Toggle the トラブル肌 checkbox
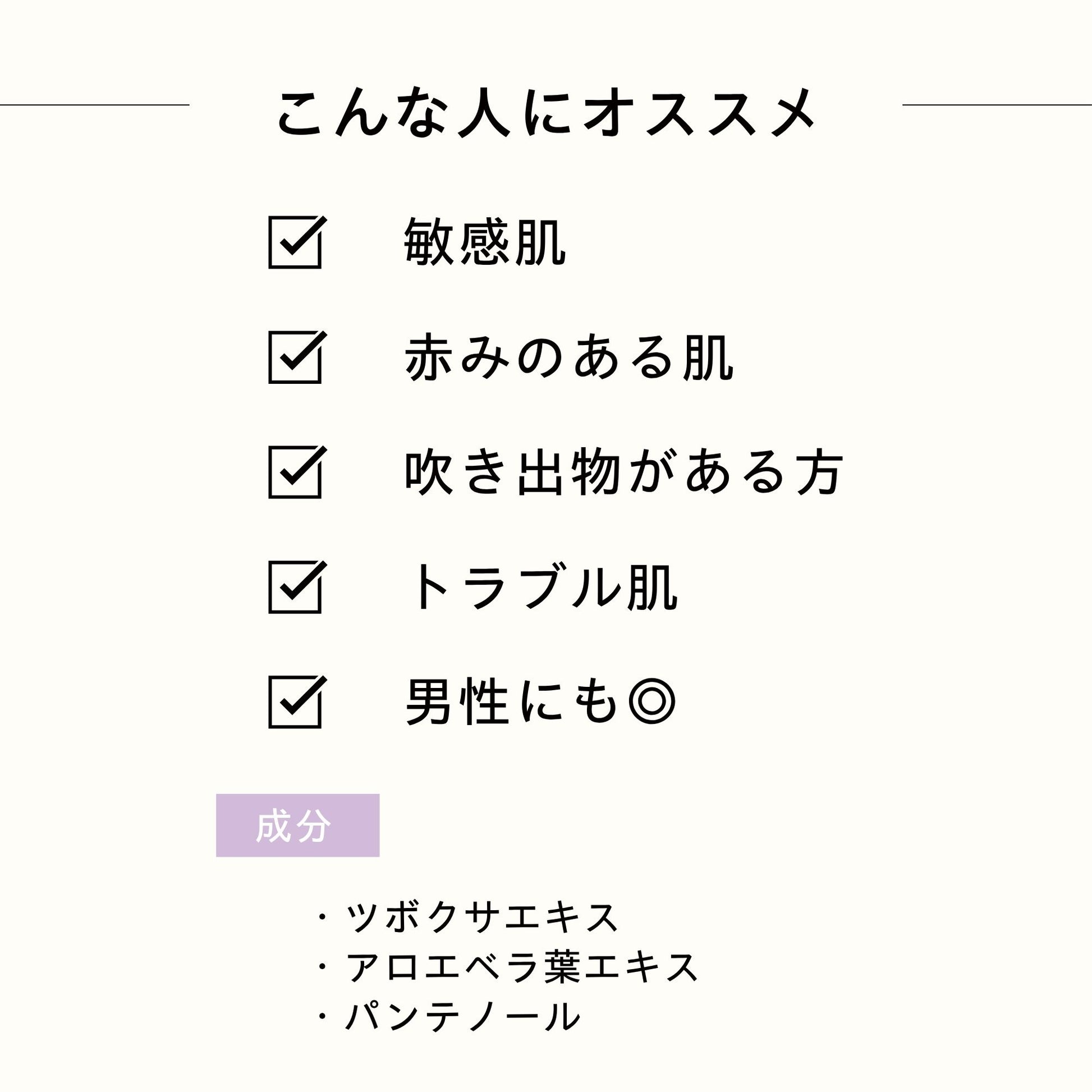Screen dimensions: 1092x1092 pyautogui.click(x=295, y=587)
